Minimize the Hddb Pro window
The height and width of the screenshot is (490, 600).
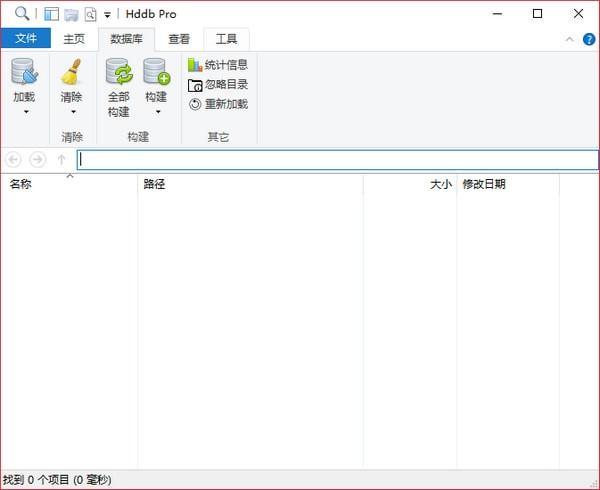click(497, 14)
